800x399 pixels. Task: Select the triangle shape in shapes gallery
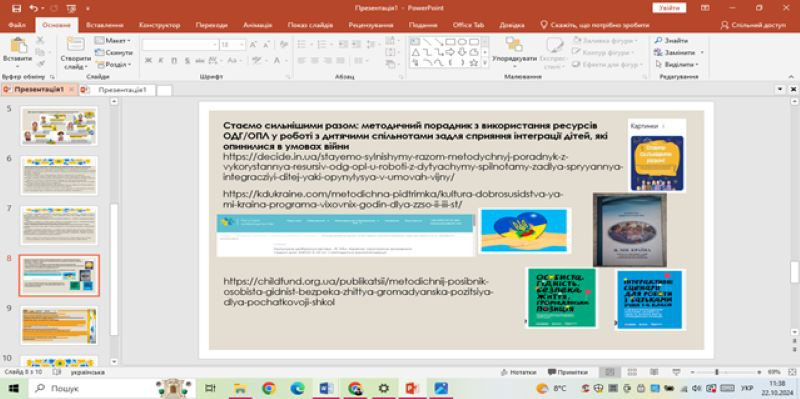pos(415,52)
